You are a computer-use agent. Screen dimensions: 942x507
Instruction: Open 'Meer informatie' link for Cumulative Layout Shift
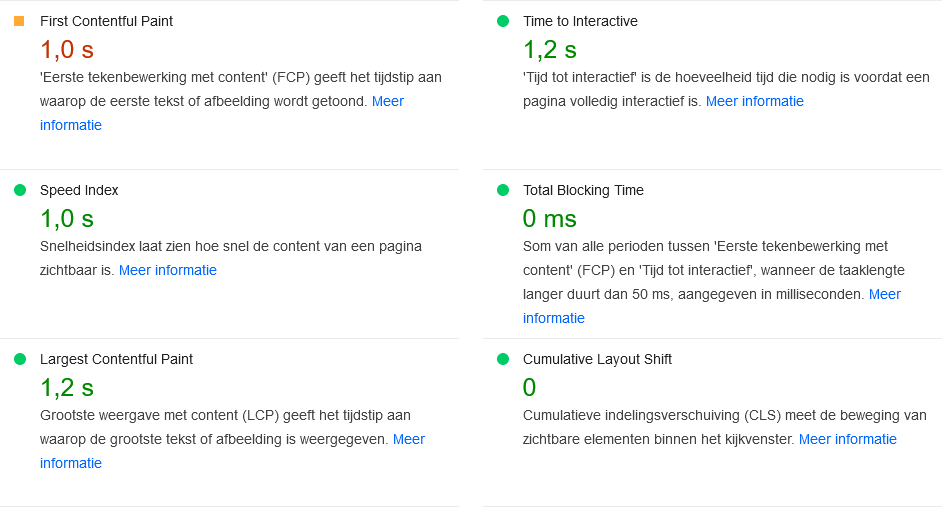pyautogui.click(x=847, y=439)
